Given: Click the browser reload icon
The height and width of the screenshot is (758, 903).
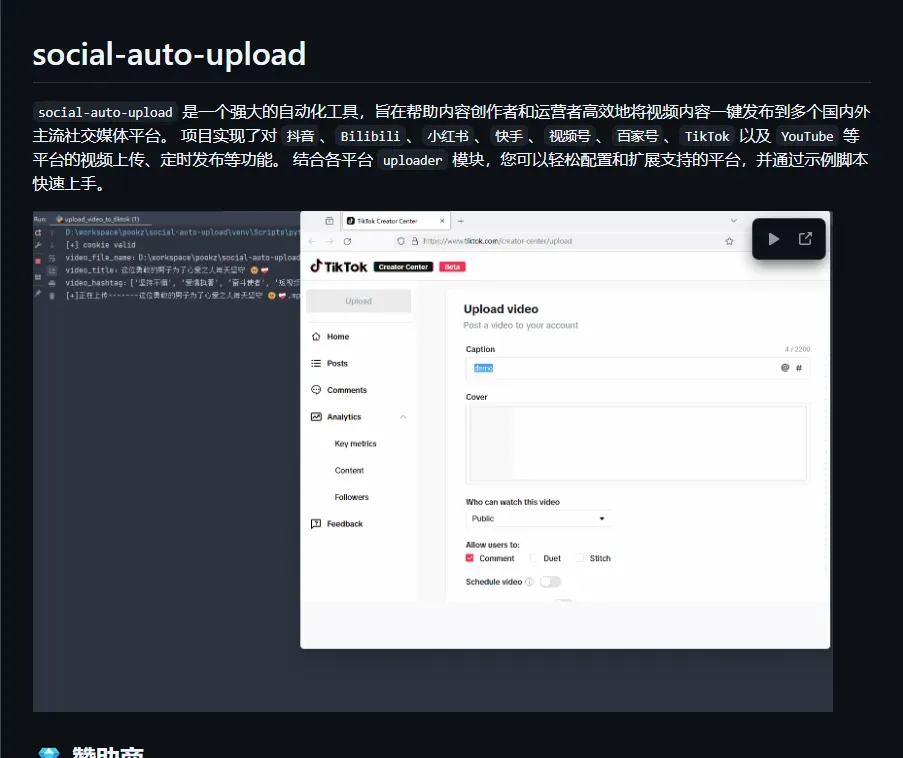Looking at the screenshot, I should point(347,241).
